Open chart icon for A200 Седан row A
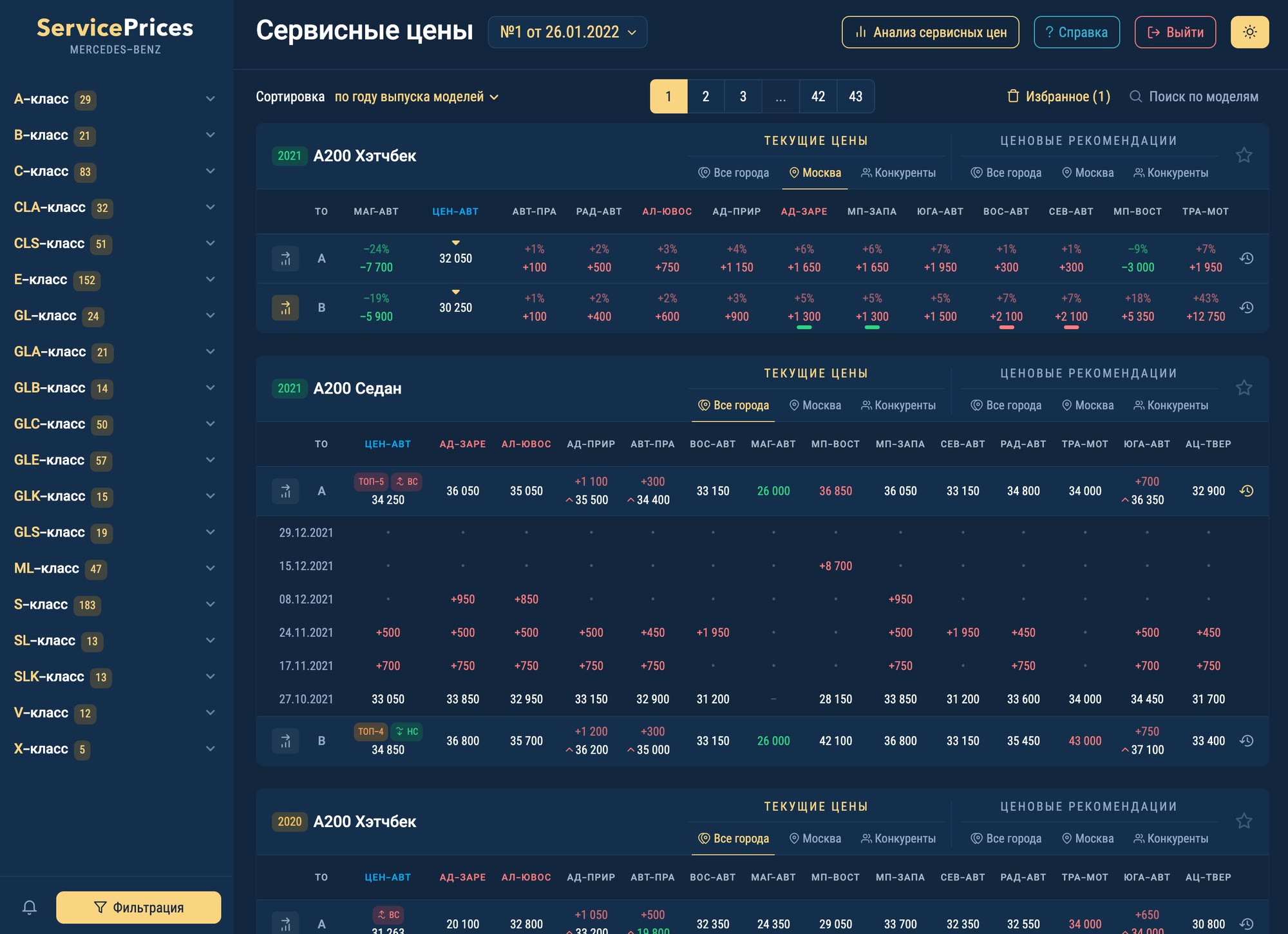 point(285,491)
